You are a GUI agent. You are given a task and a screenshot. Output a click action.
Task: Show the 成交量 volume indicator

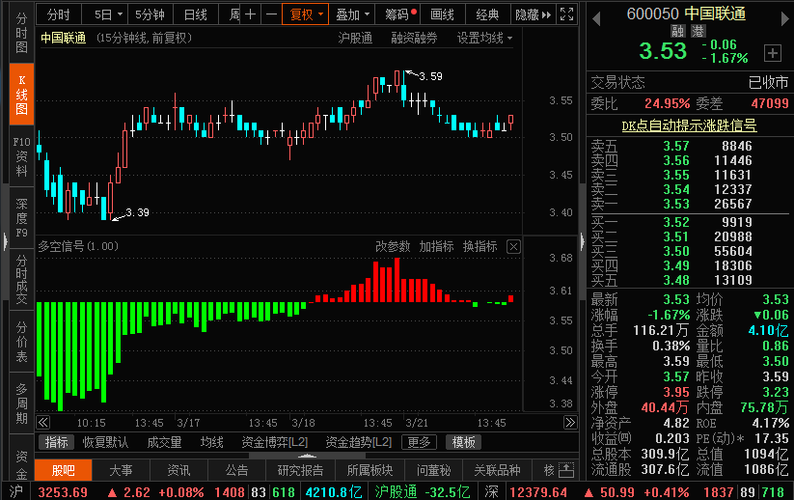(164, 442)
